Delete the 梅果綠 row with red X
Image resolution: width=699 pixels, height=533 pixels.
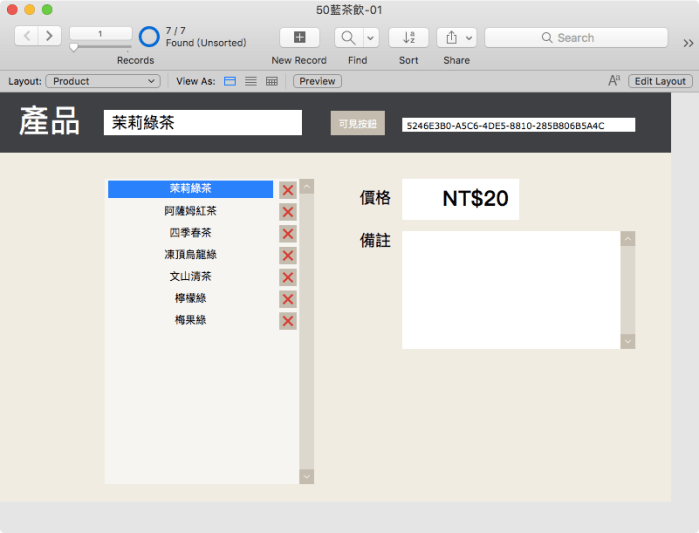pos(288,321)
